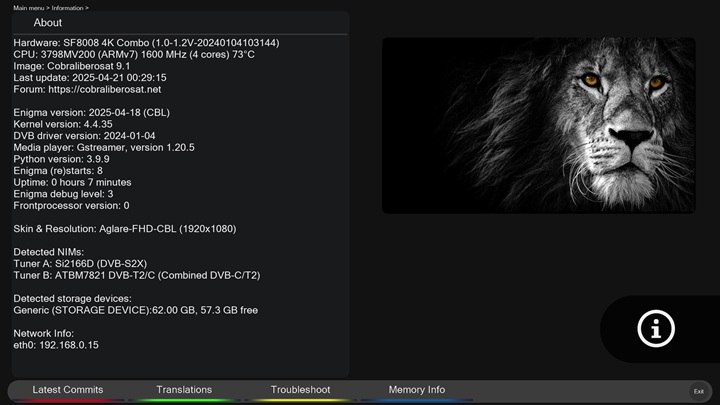Select the Python version: 3.9.9 line
This screenshot has height=405, width=720.
tap(61, 159)
